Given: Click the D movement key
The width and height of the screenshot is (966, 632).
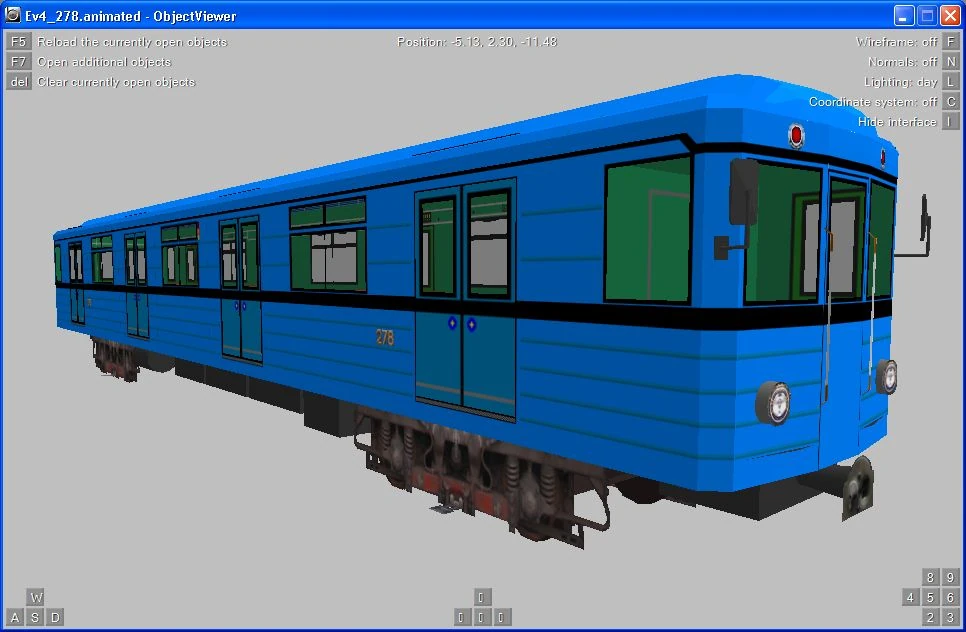Looking at the screenshot, I should [x=55, y=617].
